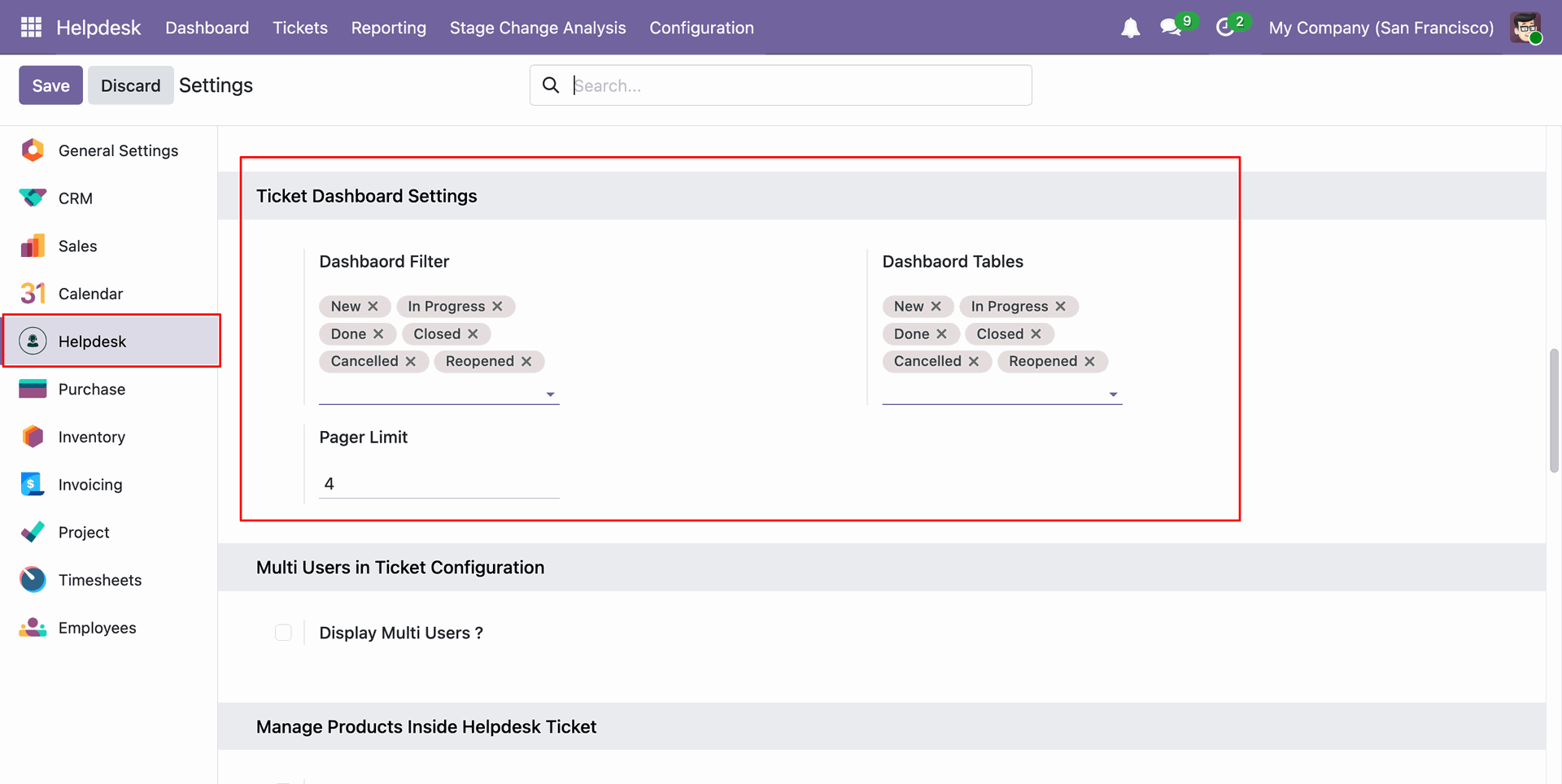The image size is (1562, 784).
Task: Open the Tickets menu
Action: point(300,28)
